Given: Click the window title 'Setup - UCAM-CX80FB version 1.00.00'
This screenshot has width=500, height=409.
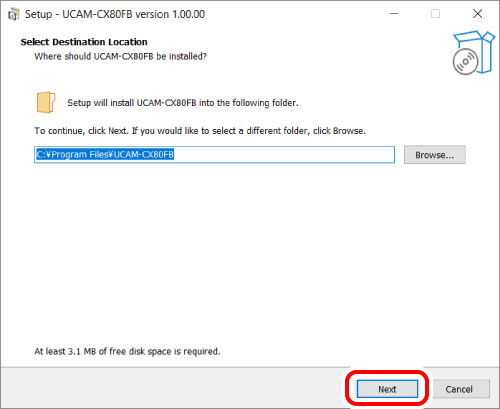Looking at the screenshot, I should click(115, 14).
